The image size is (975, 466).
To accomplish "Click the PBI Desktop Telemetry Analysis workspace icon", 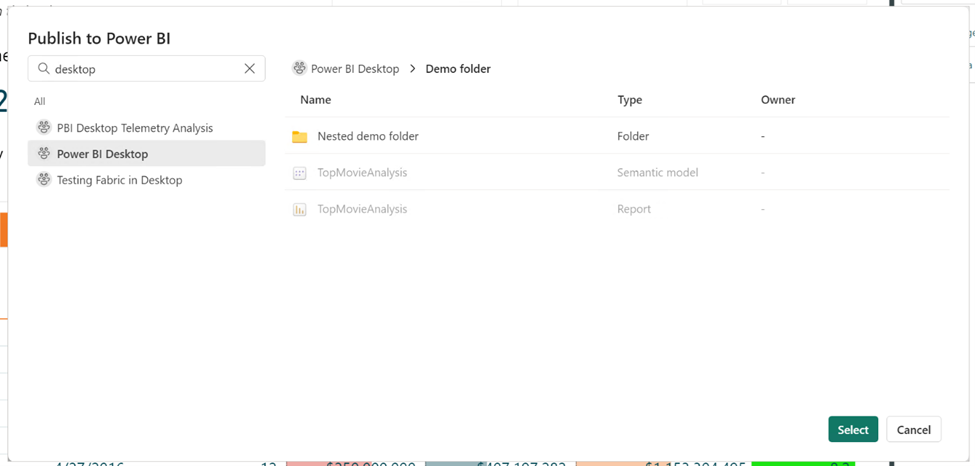I will point(44,128).
